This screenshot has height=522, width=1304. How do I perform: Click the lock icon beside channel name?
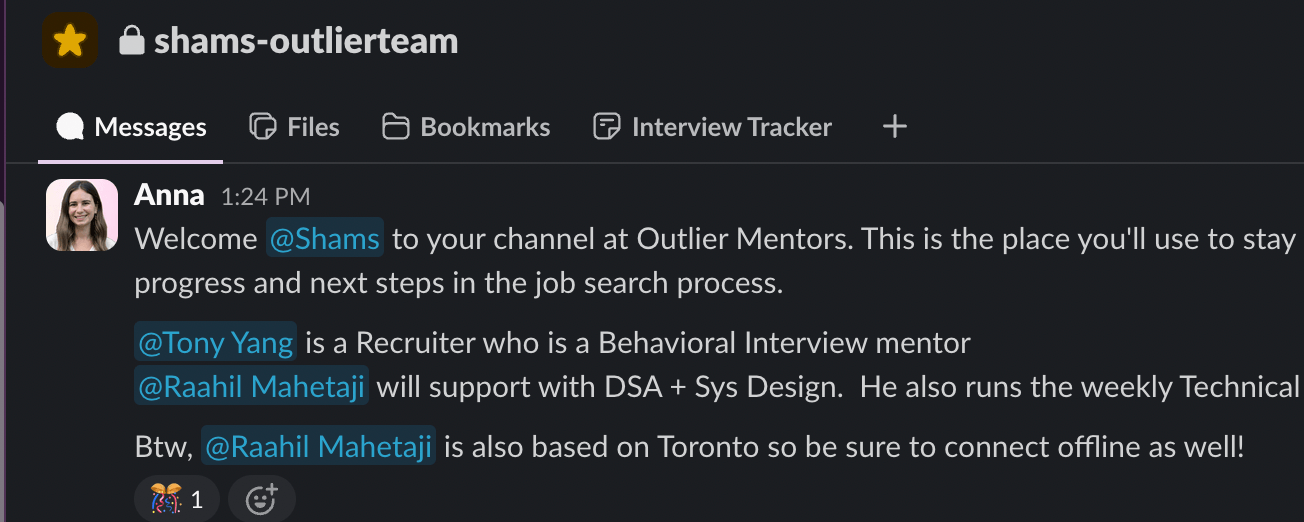131,41
